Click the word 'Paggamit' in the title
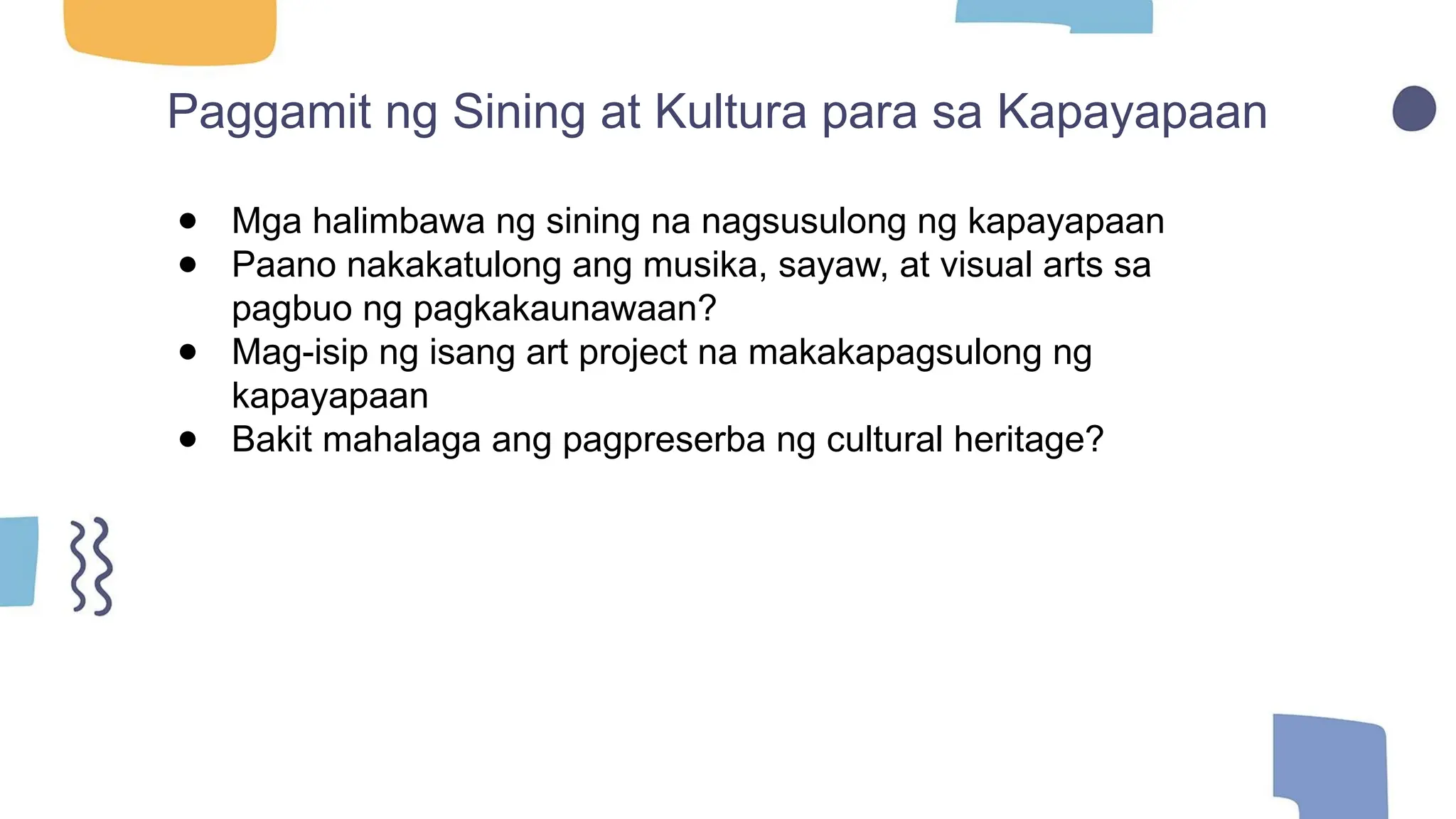 [x=269, y=112]
